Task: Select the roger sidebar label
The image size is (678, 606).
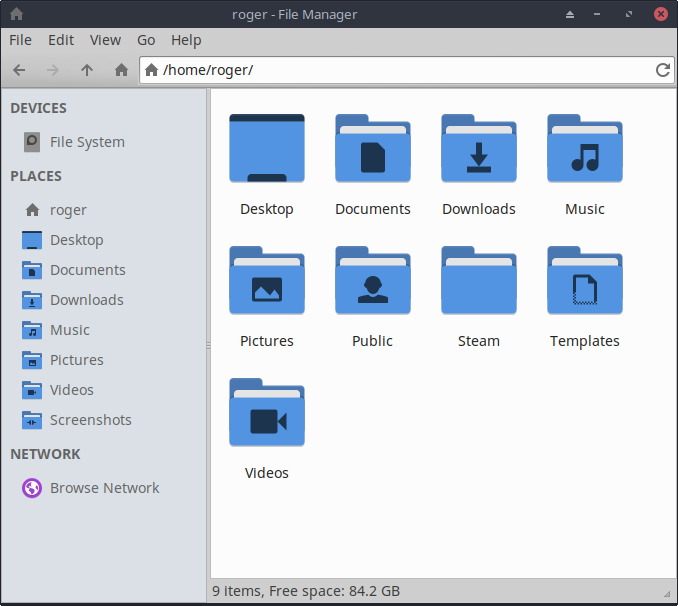Action: (x=68, y=210)
